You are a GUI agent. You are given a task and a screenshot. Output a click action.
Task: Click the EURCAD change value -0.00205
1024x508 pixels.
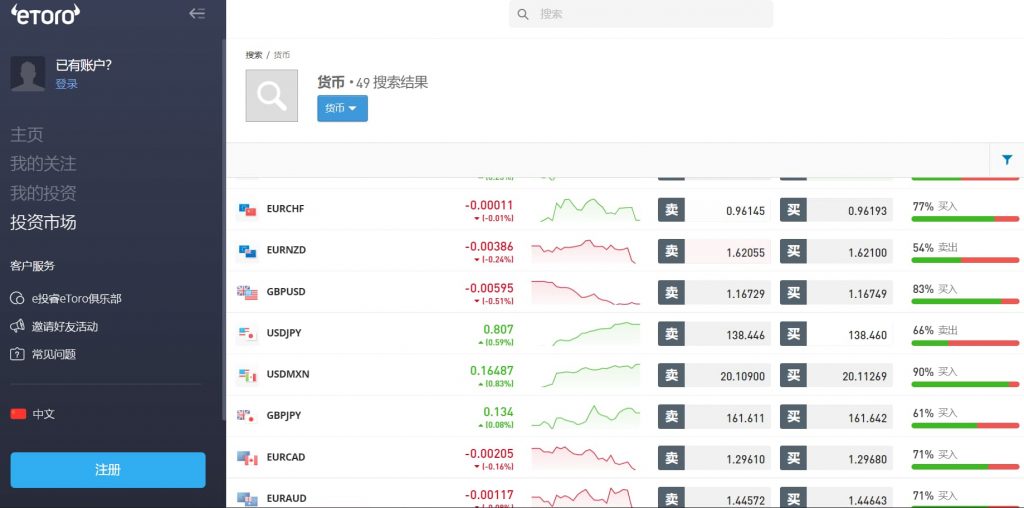(489, 453)
